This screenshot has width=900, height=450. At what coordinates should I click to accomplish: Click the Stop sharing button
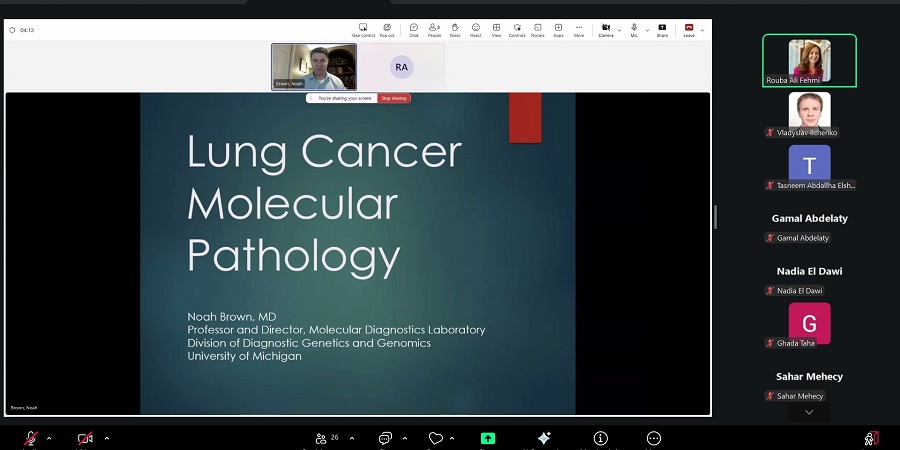(394, 98)
